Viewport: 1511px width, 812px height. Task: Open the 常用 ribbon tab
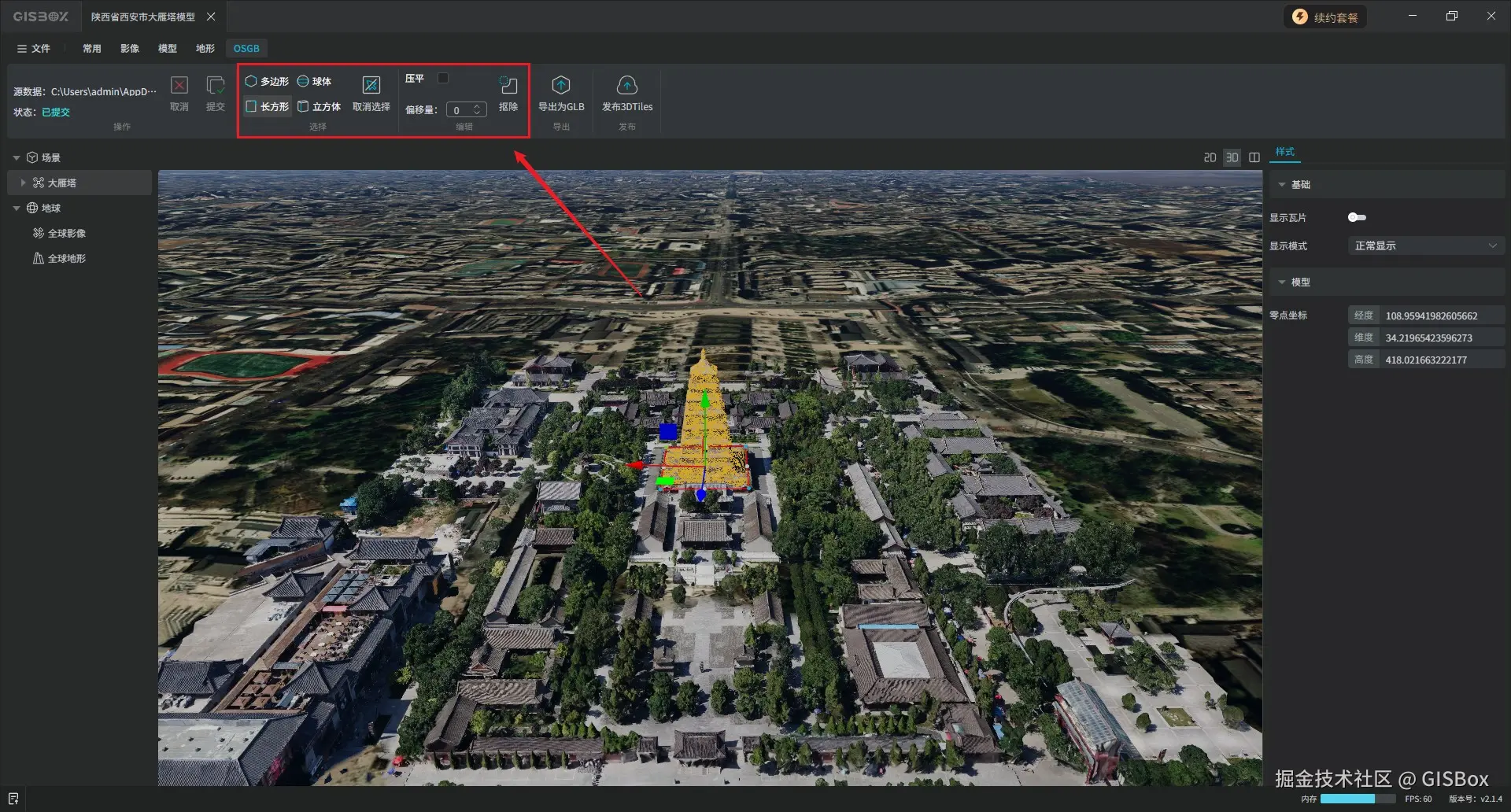click(92, 48)
